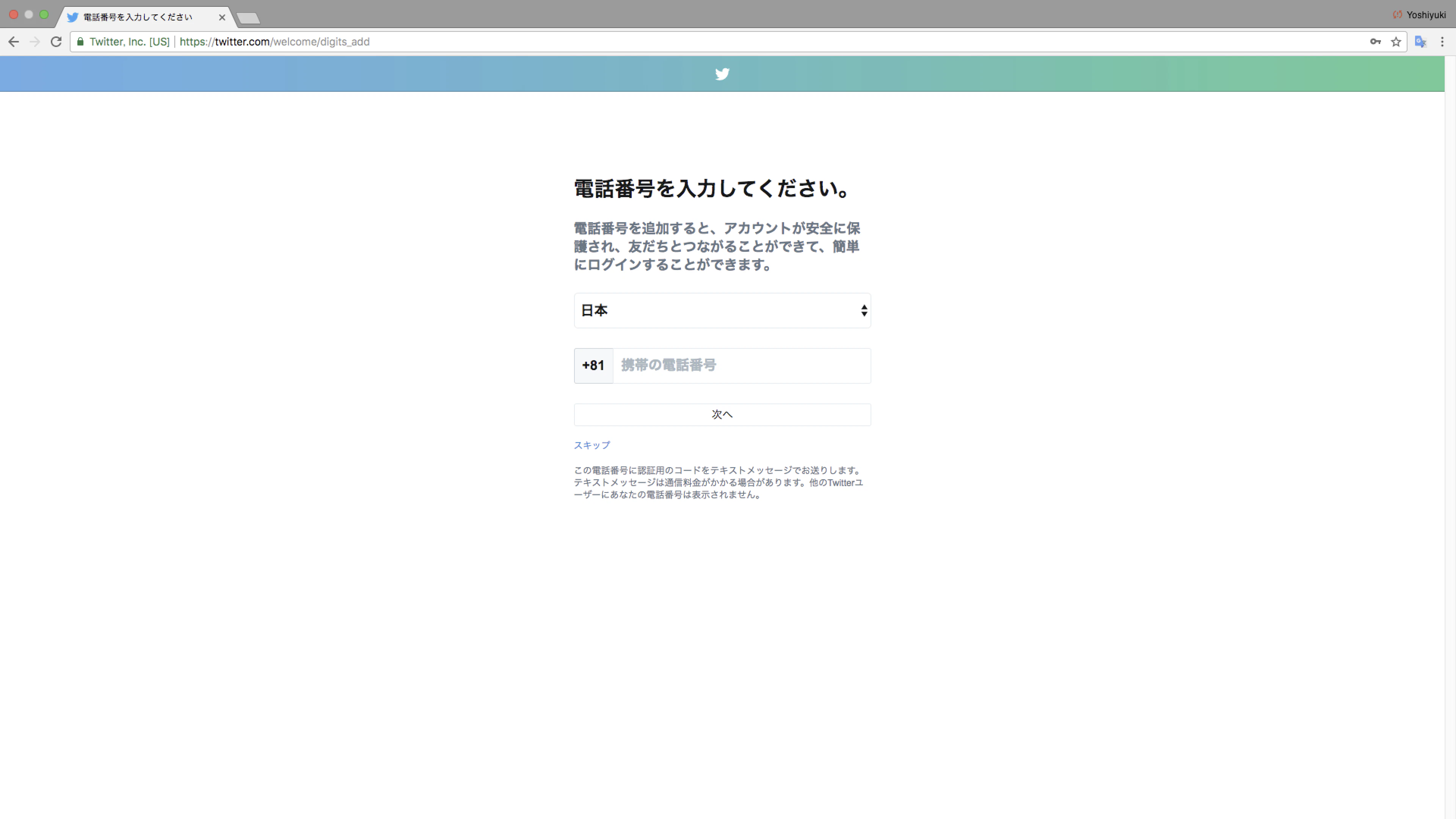Viewport: 1456px width, 819px height.
Task: Bookmark page with the star icon
Action: pos(1396,42)
